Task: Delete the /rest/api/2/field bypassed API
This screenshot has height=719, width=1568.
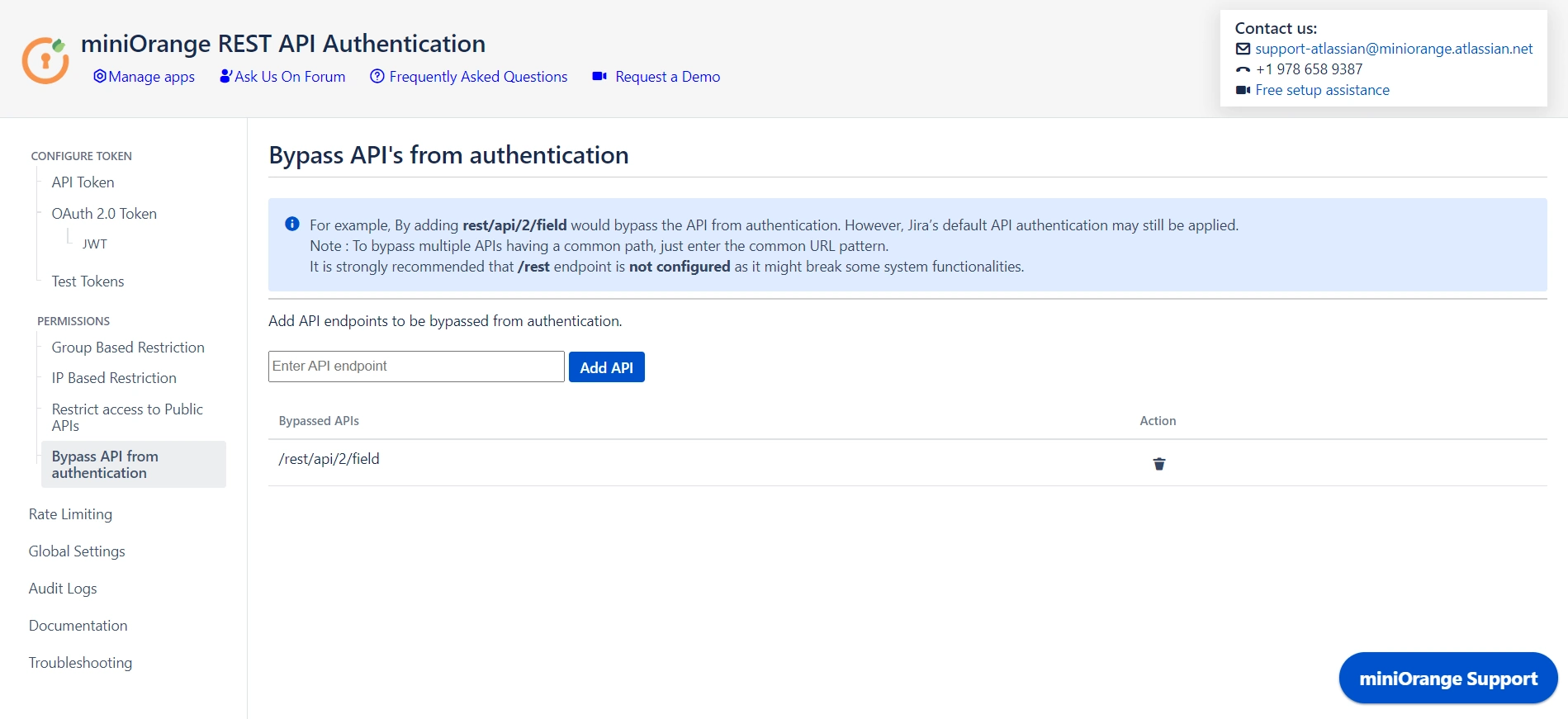Action: pyautogui.click(x=1158, y=464)
